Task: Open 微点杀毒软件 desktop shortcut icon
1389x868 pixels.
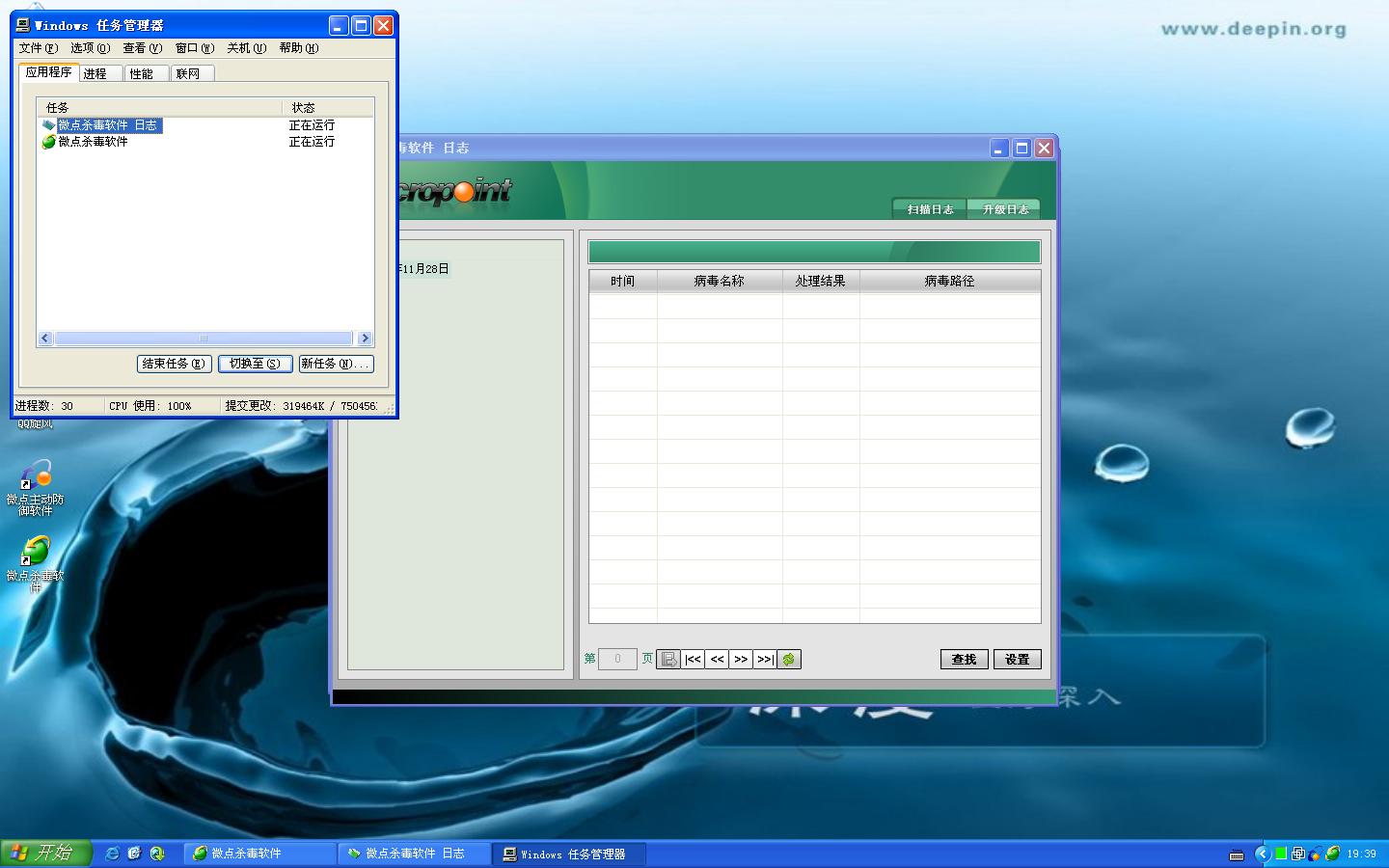Action: point(36,563)
